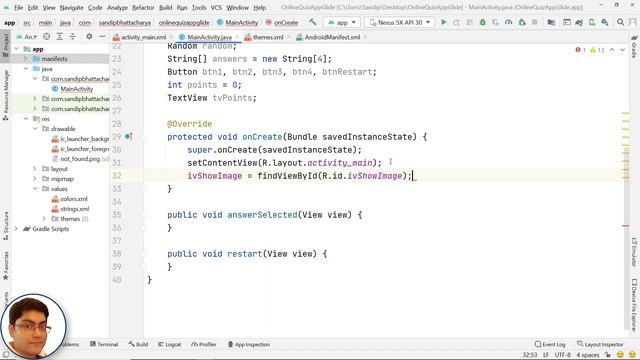Toggle the Structure side panel
Image resolution: width=640 pixels, height=360 pixels.
pyautogui.click(x=6, y=226)
